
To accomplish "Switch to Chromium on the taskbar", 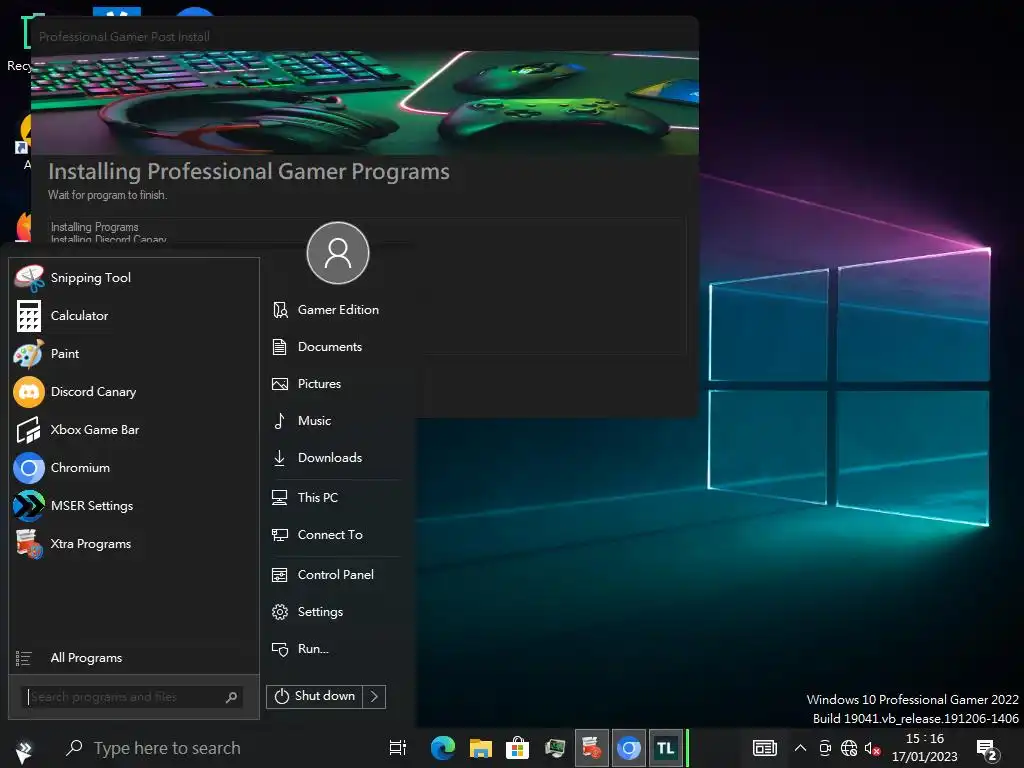I will (x=629, y=748).
